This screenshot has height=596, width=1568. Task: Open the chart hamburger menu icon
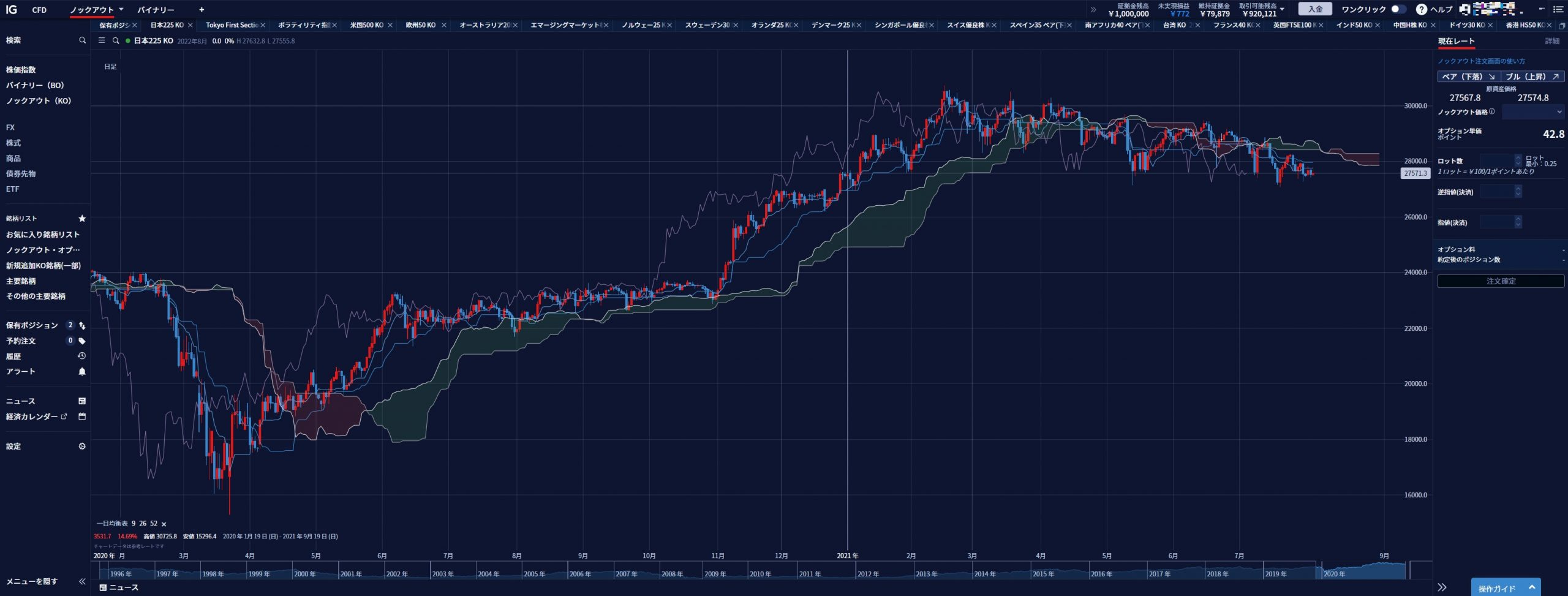click(102, 40)
